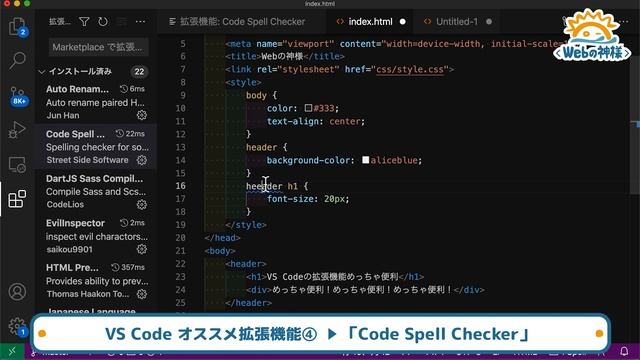Open settings gear for DartJS Sass Compiler
The height and width of the screenshot is (360, 640).
coord(142,204)
